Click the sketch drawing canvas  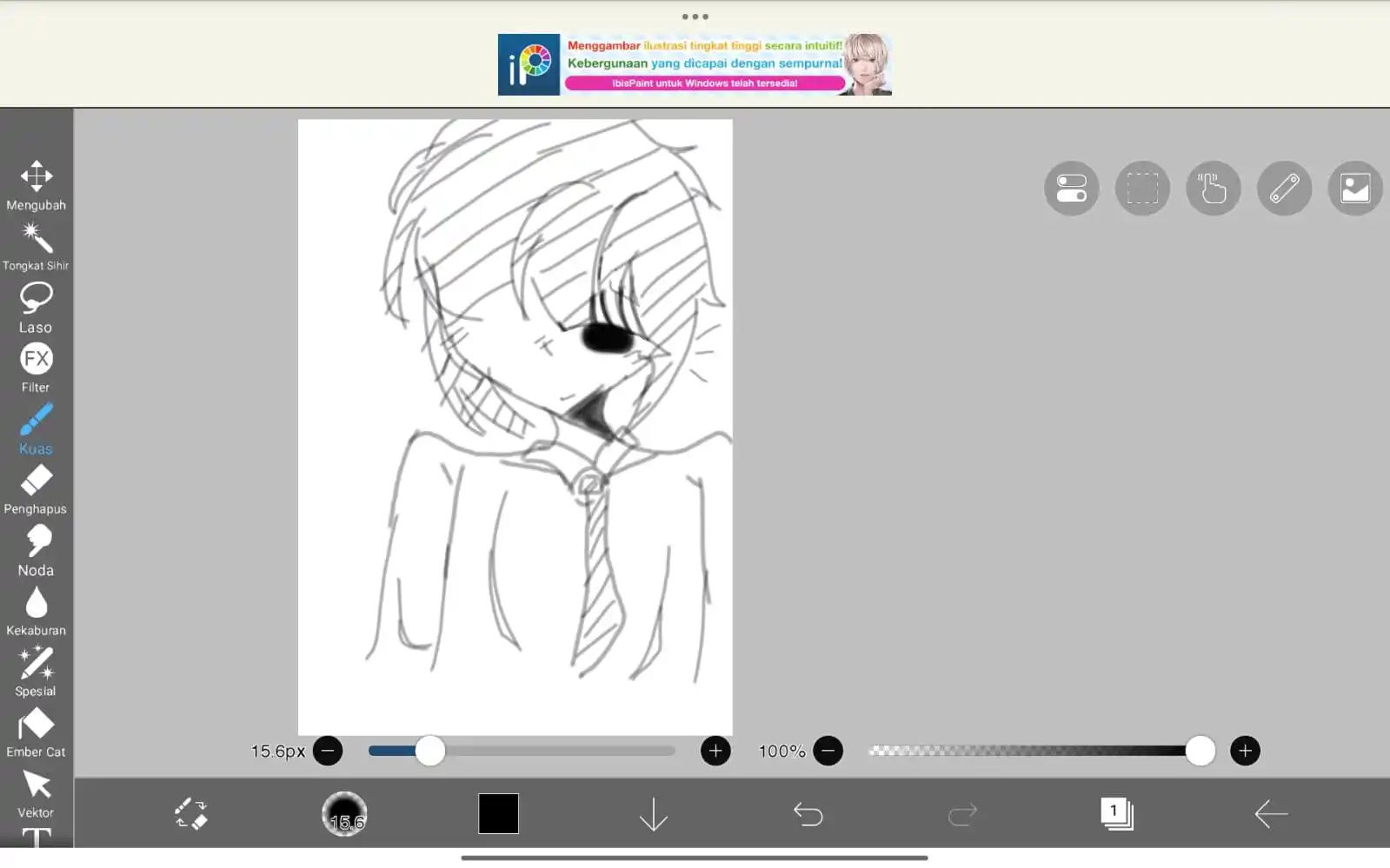point(515,427)
